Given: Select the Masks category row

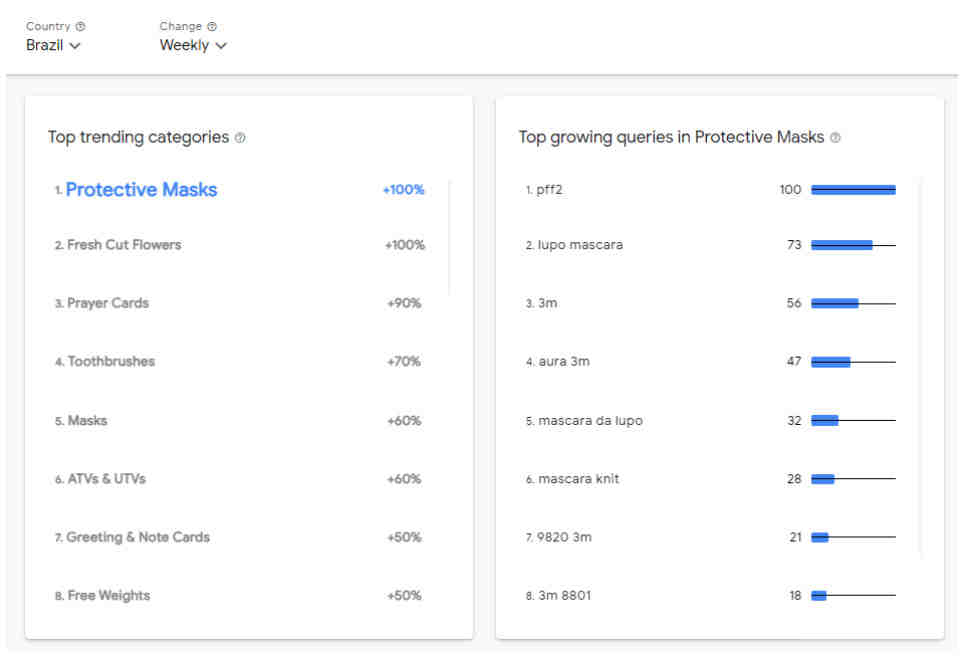Looking at the screenshot, I should [x=240, y=421].
